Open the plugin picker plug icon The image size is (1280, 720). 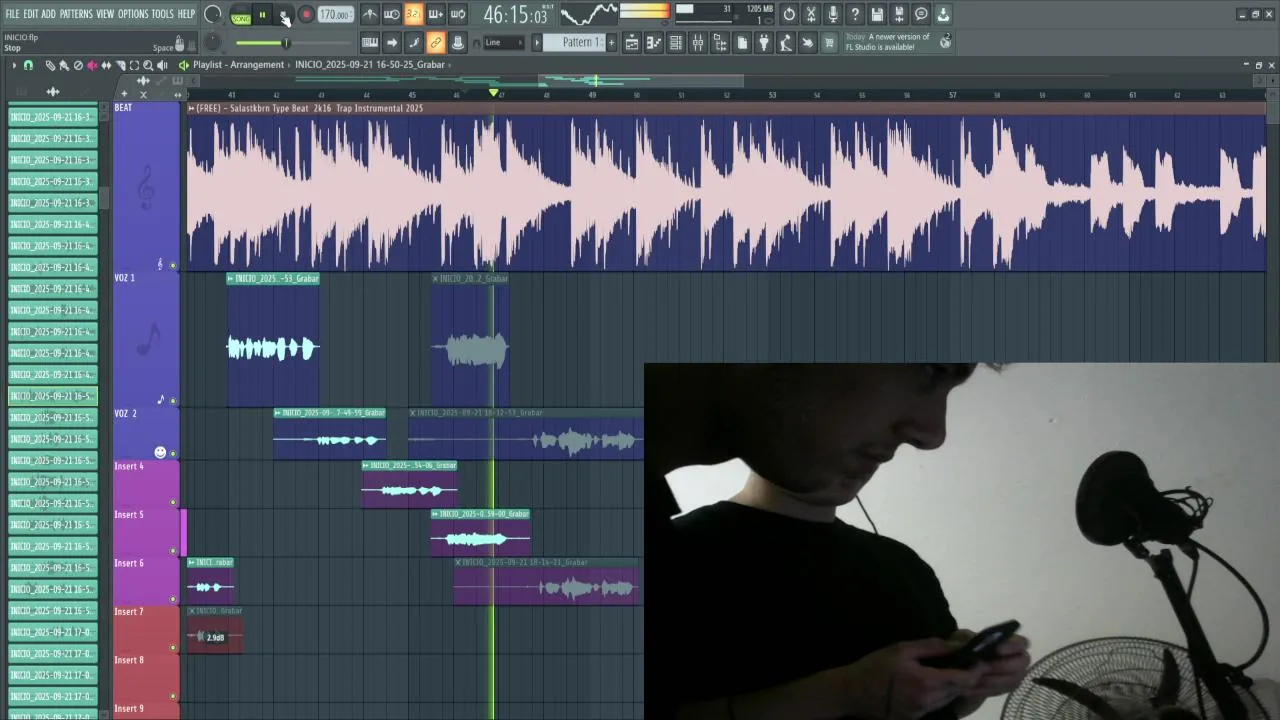click(x=762, y=42)
